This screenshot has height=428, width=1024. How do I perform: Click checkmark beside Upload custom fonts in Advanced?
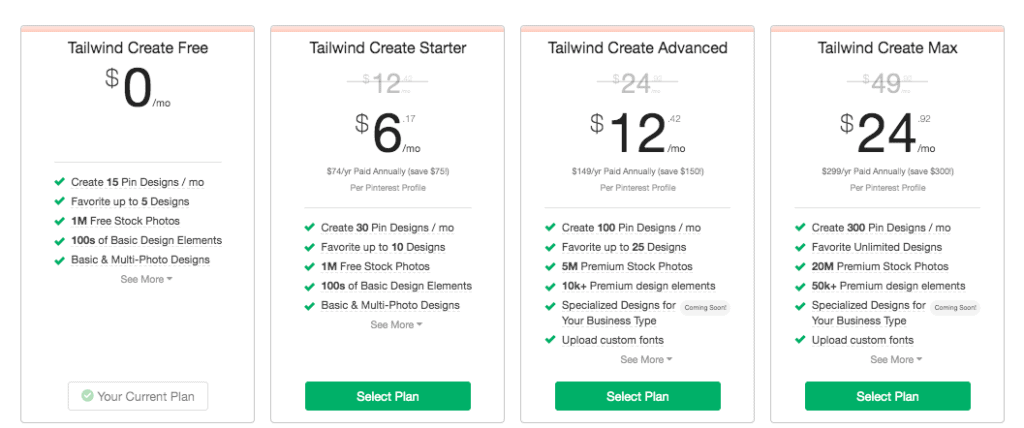tap(551, 340)
